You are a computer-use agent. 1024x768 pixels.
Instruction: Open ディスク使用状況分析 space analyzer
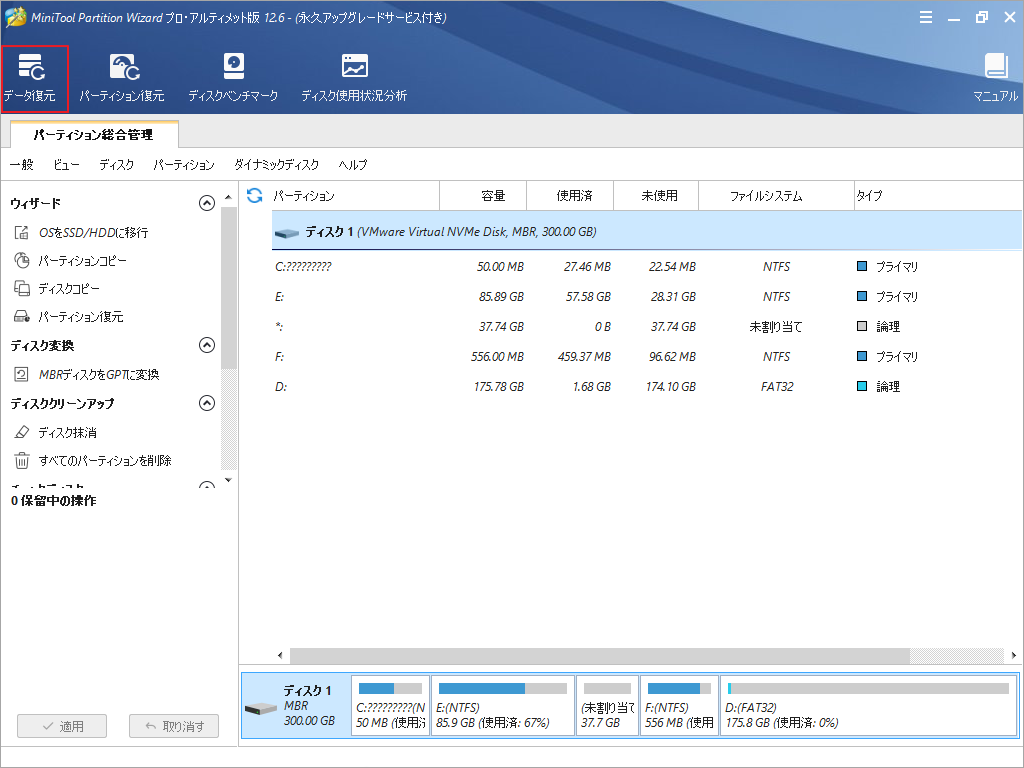tap(354, 78)
